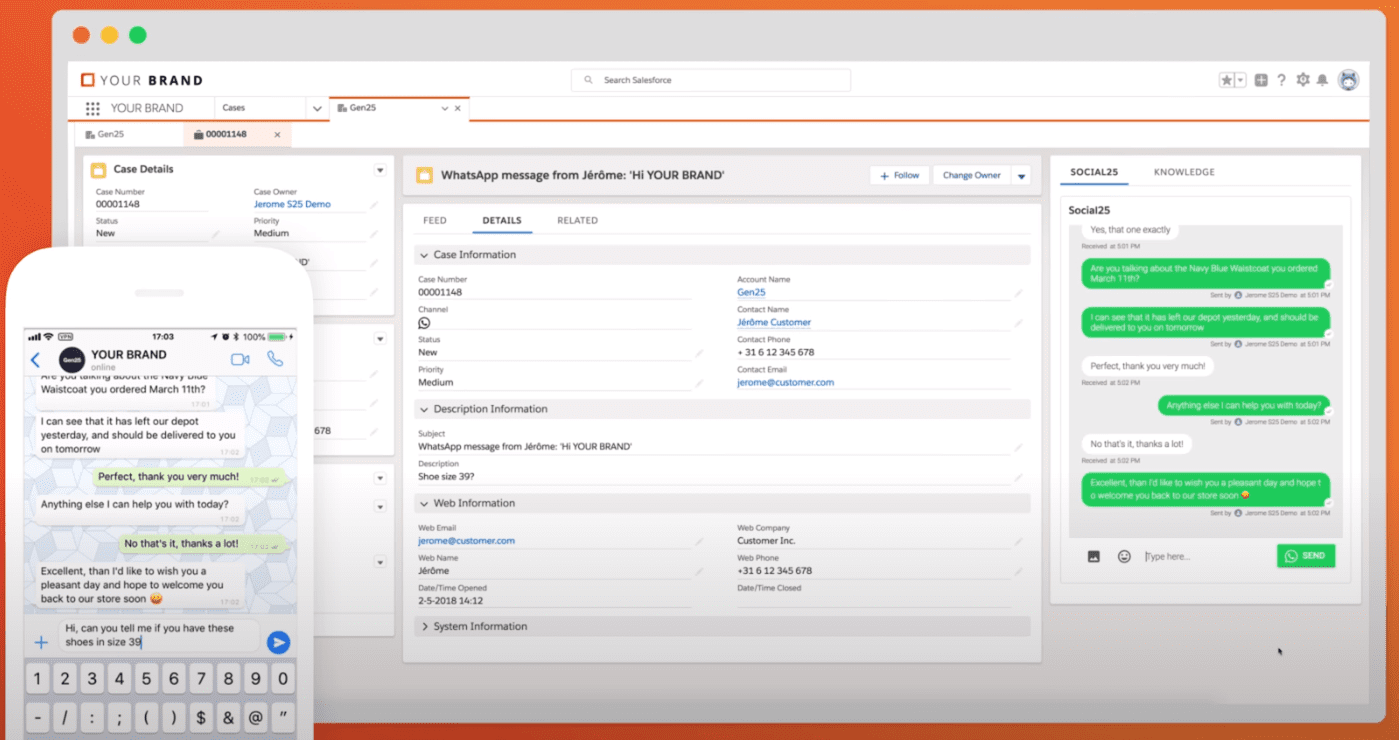This screenshot has height=740, width=1399.
Task: Switch to the FEED tab
Action: click(435, 220)
